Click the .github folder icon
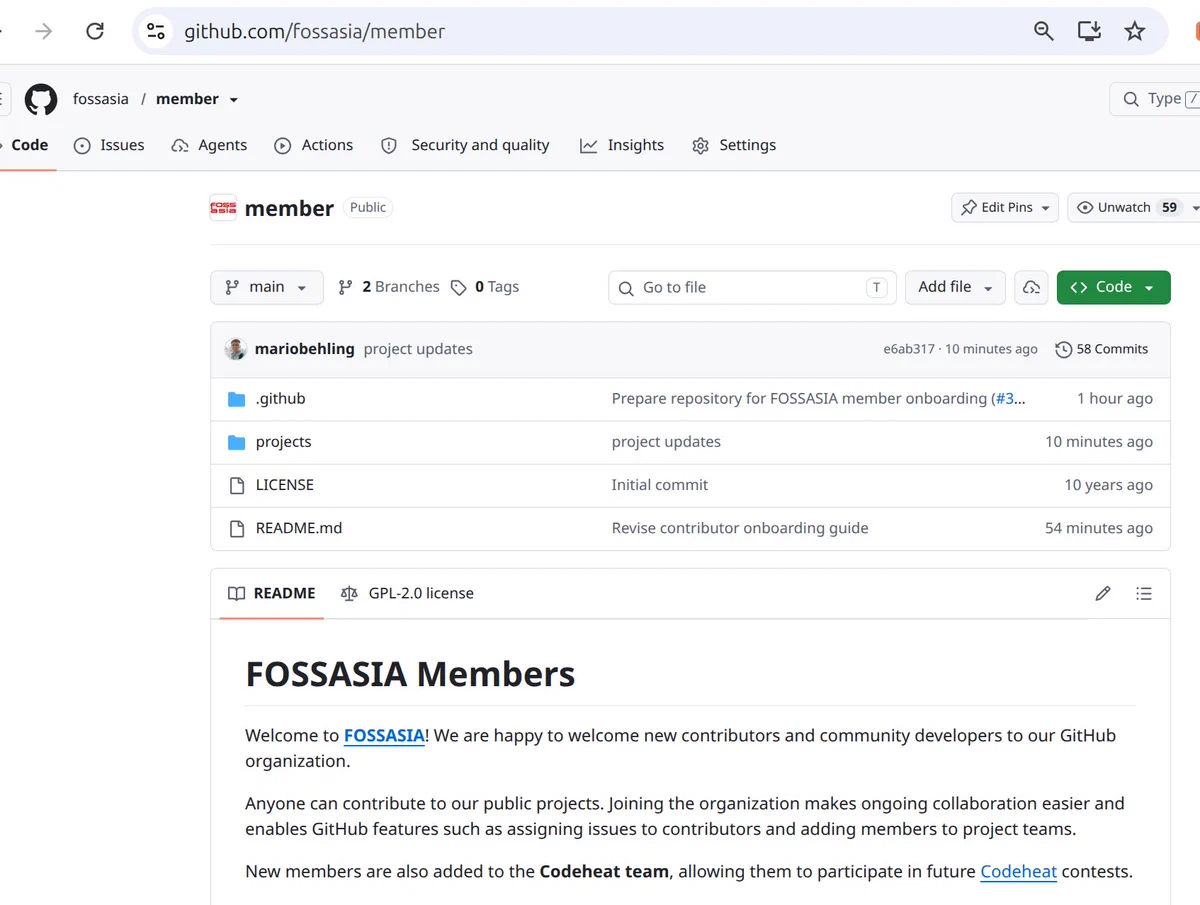 pyautogui.click(x=237, y=399)
